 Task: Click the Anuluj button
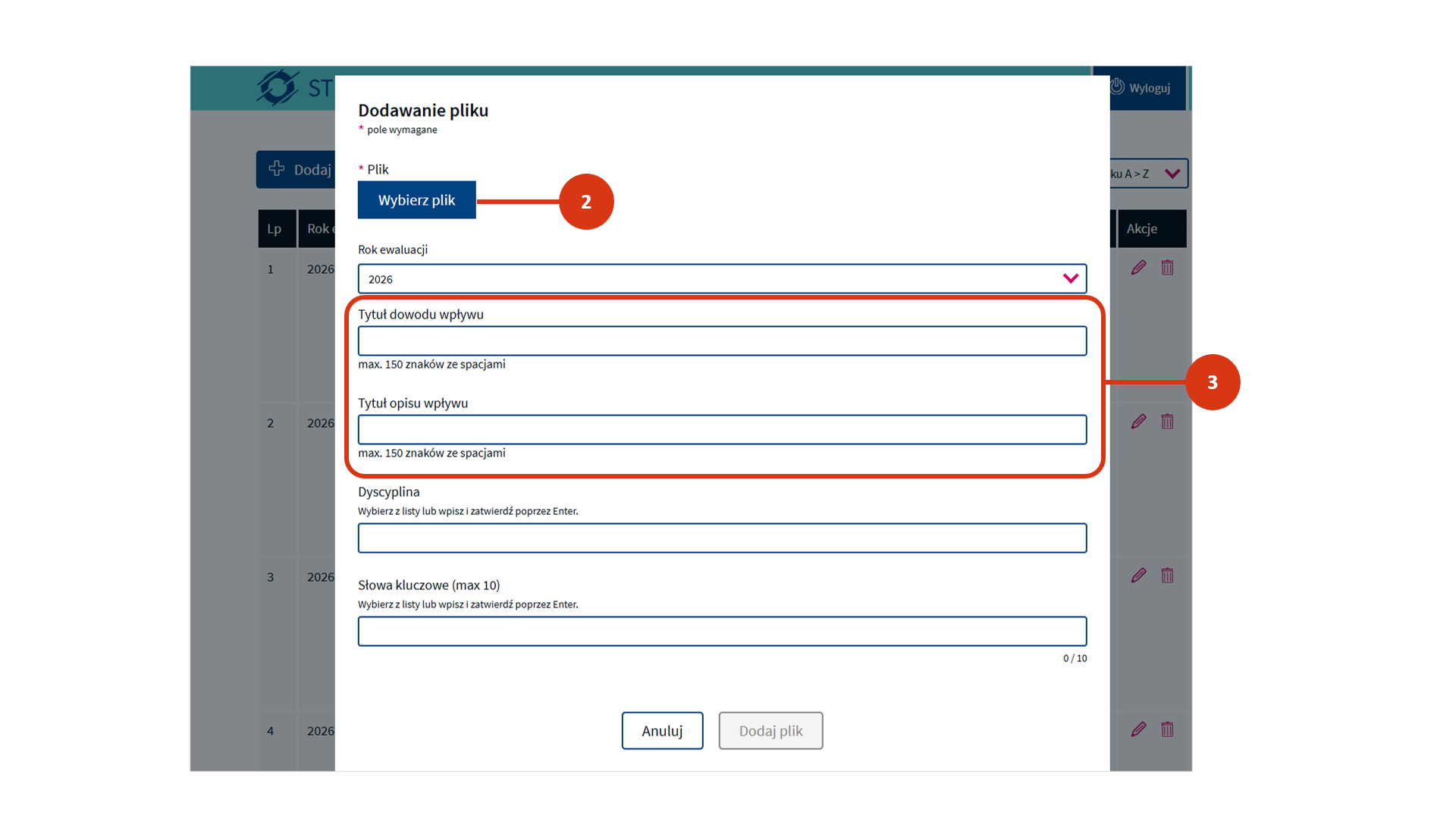click(x=662, y=730)
